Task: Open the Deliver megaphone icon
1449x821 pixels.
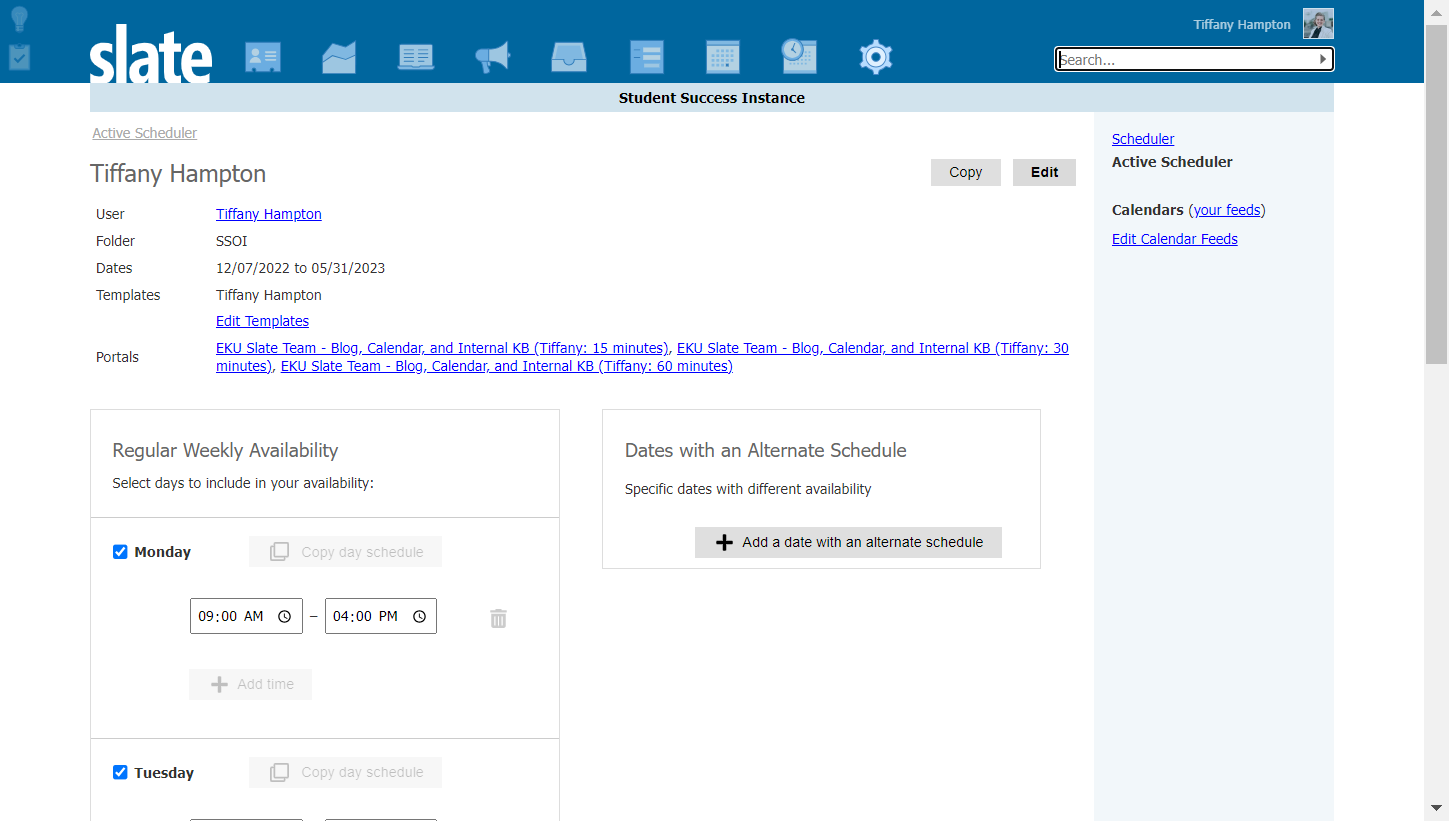Action: 493,57
